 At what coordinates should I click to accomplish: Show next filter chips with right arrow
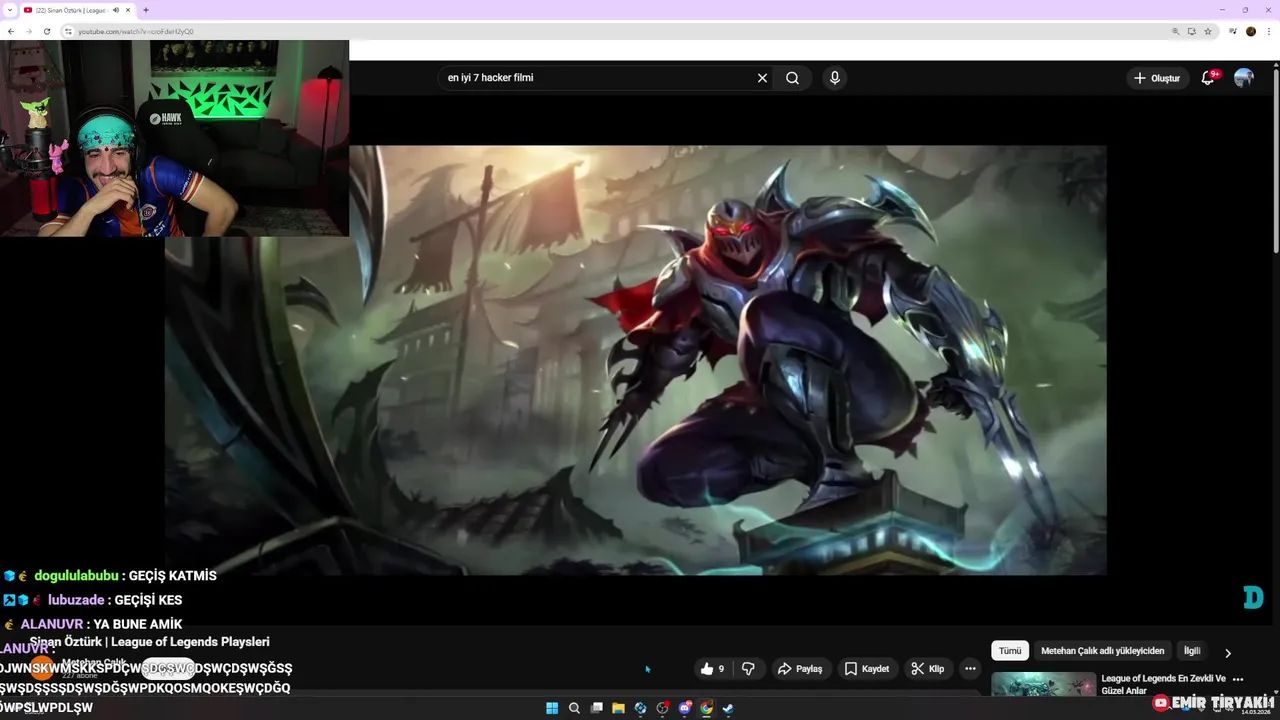coord(1228,652)
